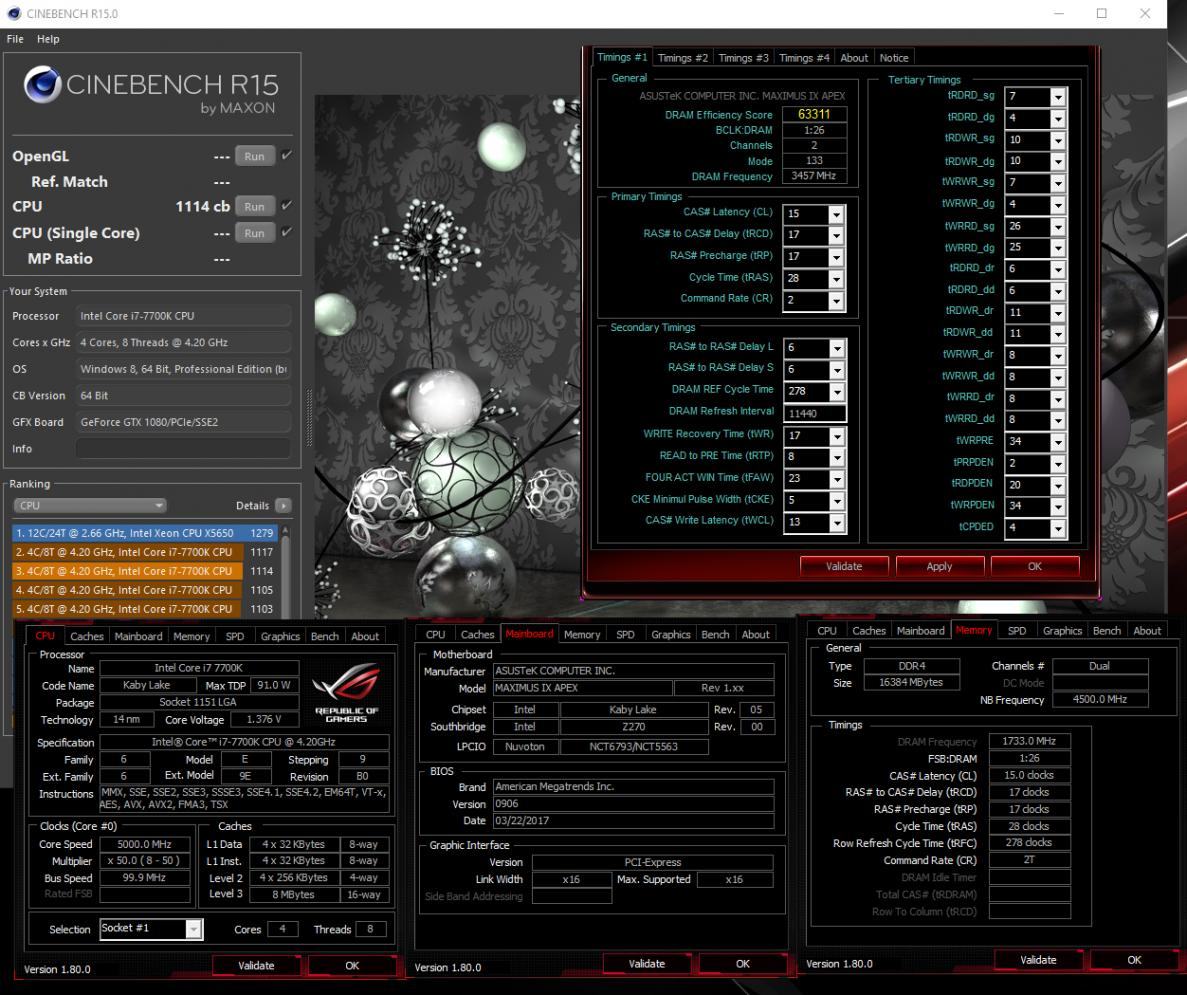Open Caches tab in left CPU-Z window
The width and height of the screenshot is (1187, 995).
pyautogui.click(x=86, y=636)
